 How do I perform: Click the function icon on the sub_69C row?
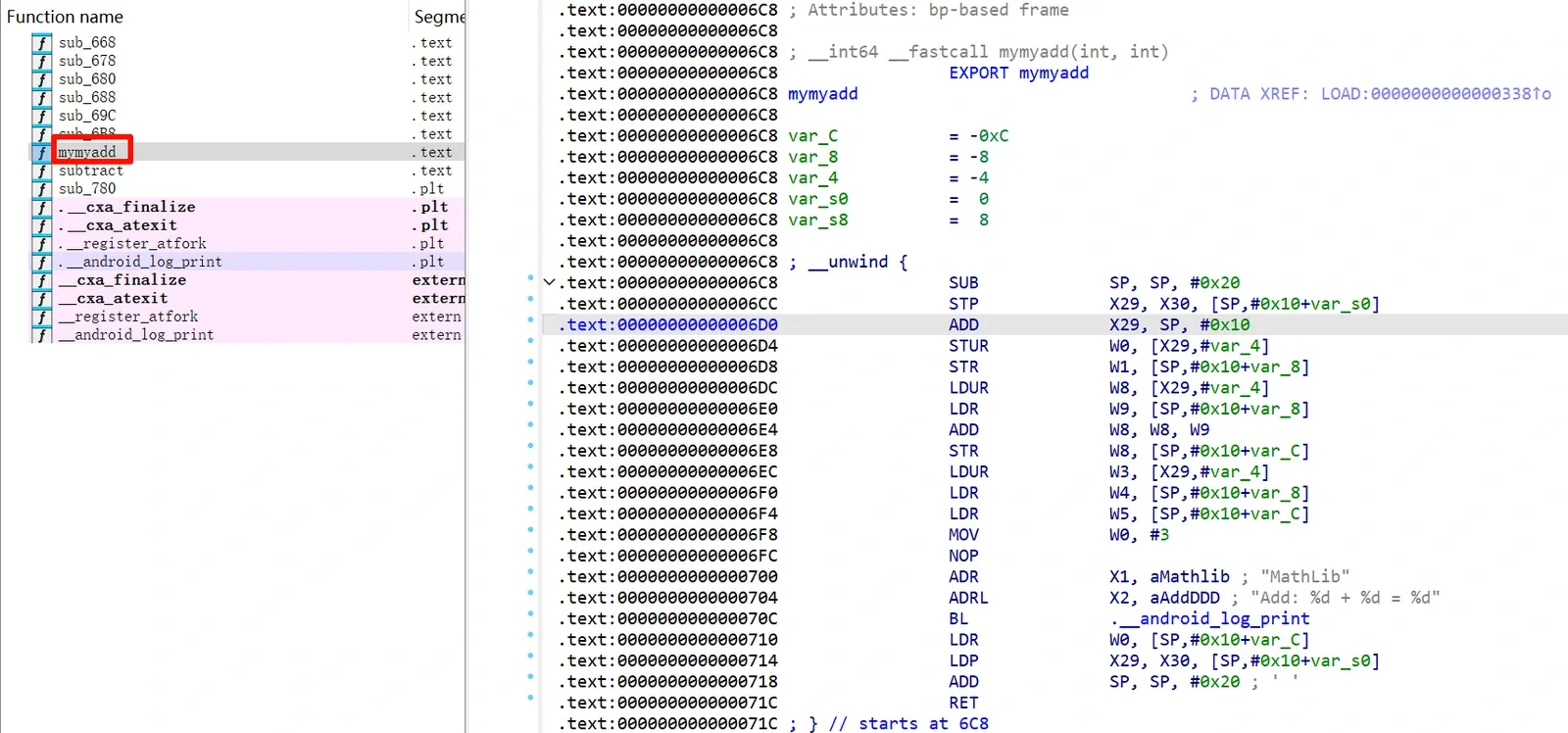click(41, 116)
